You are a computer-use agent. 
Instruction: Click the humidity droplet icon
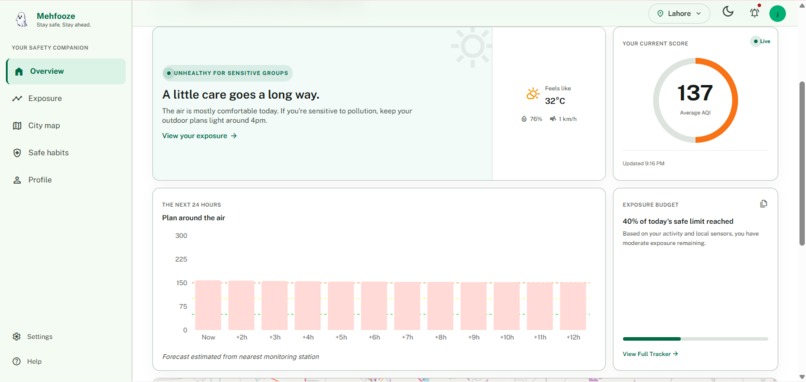[x=524, y=119]
